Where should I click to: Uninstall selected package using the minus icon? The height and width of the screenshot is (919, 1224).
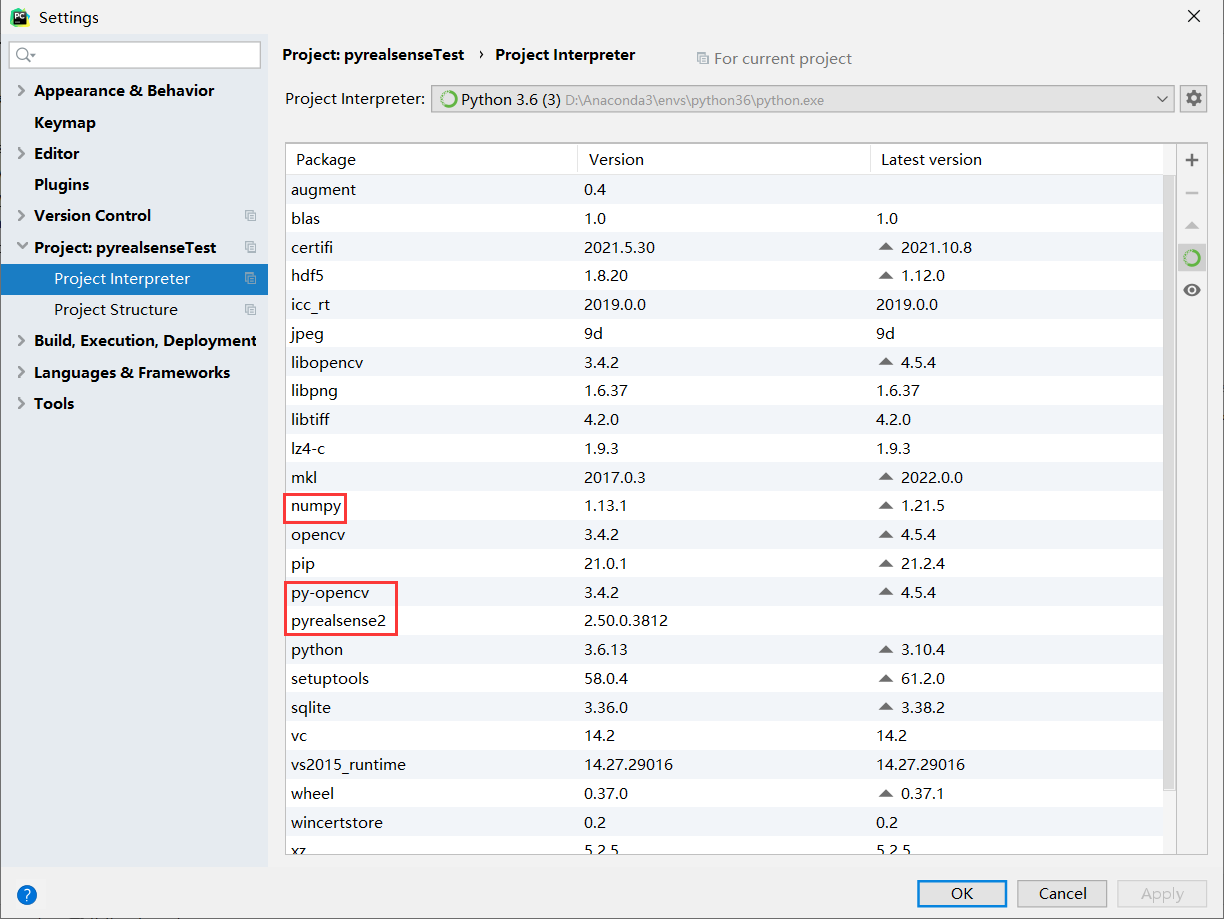click(x=1191, y=192)
